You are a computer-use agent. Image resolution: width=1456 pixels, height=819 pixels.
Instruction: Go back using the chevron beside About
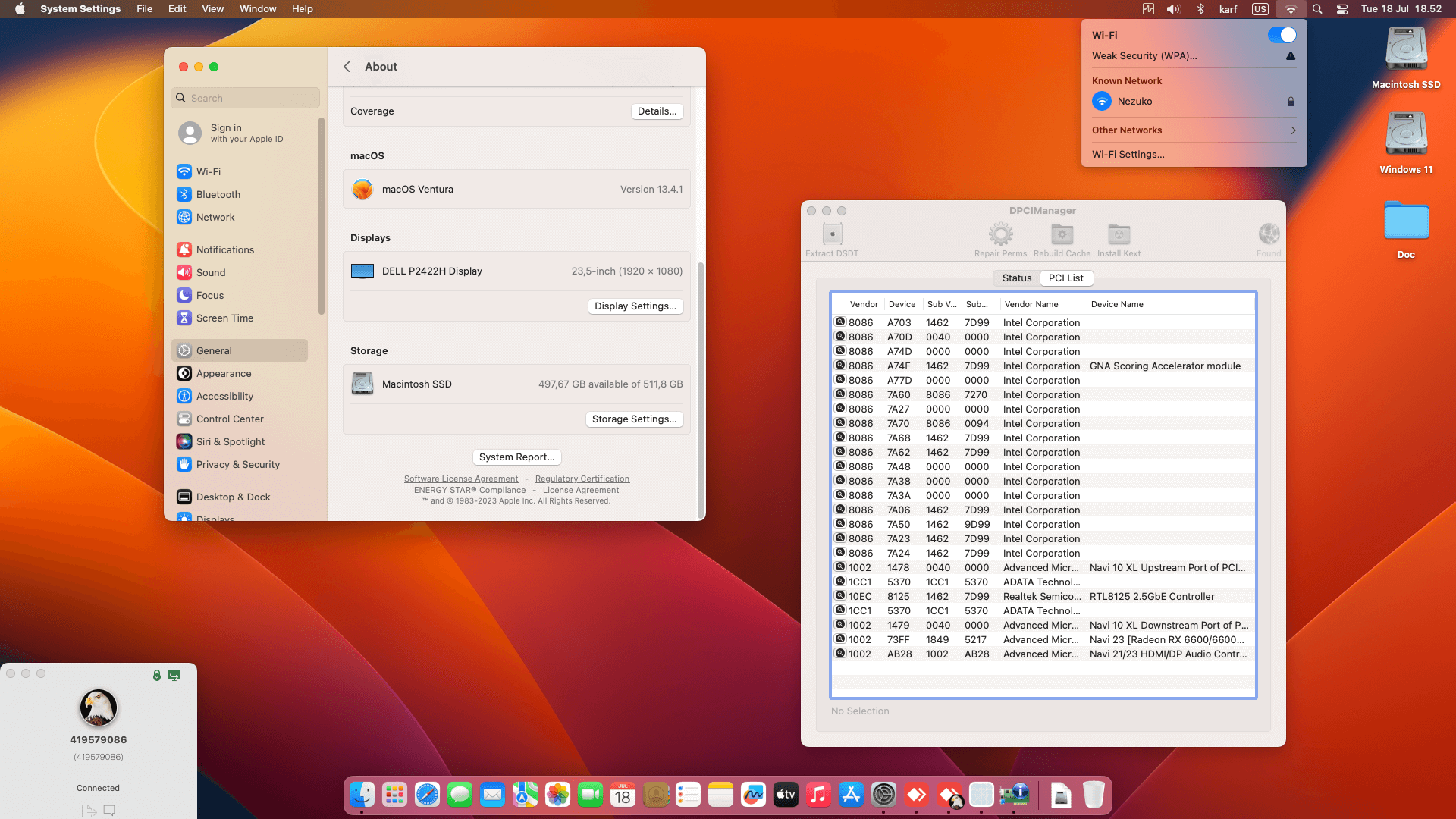point(347,67)
